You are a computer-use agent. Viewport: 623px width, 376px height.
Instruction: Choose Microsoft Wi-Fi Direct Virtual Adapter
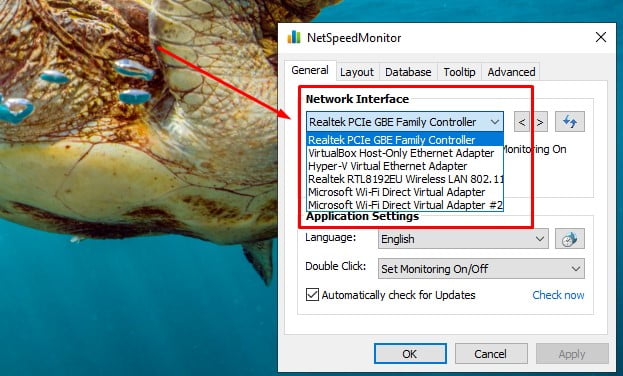(x=405, y=192)
